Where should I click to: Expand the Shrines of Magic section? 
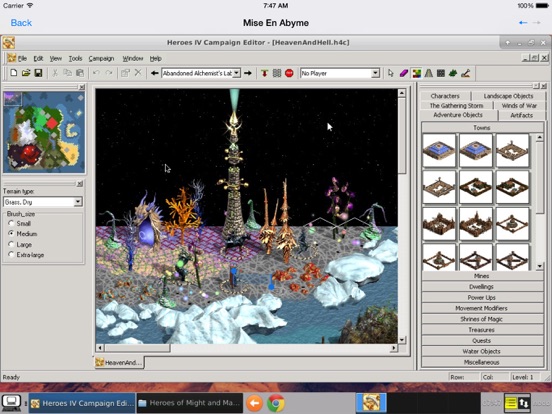pos(482,319)
